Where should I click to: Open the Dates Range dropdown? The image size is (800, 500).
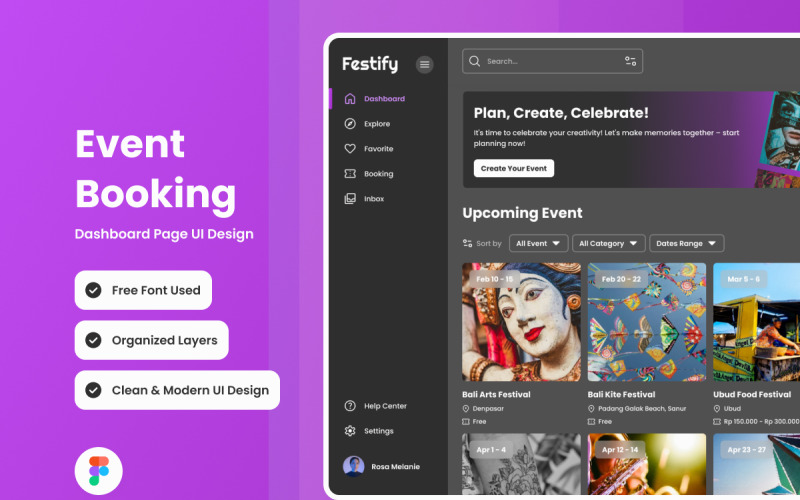coord(686,243)
